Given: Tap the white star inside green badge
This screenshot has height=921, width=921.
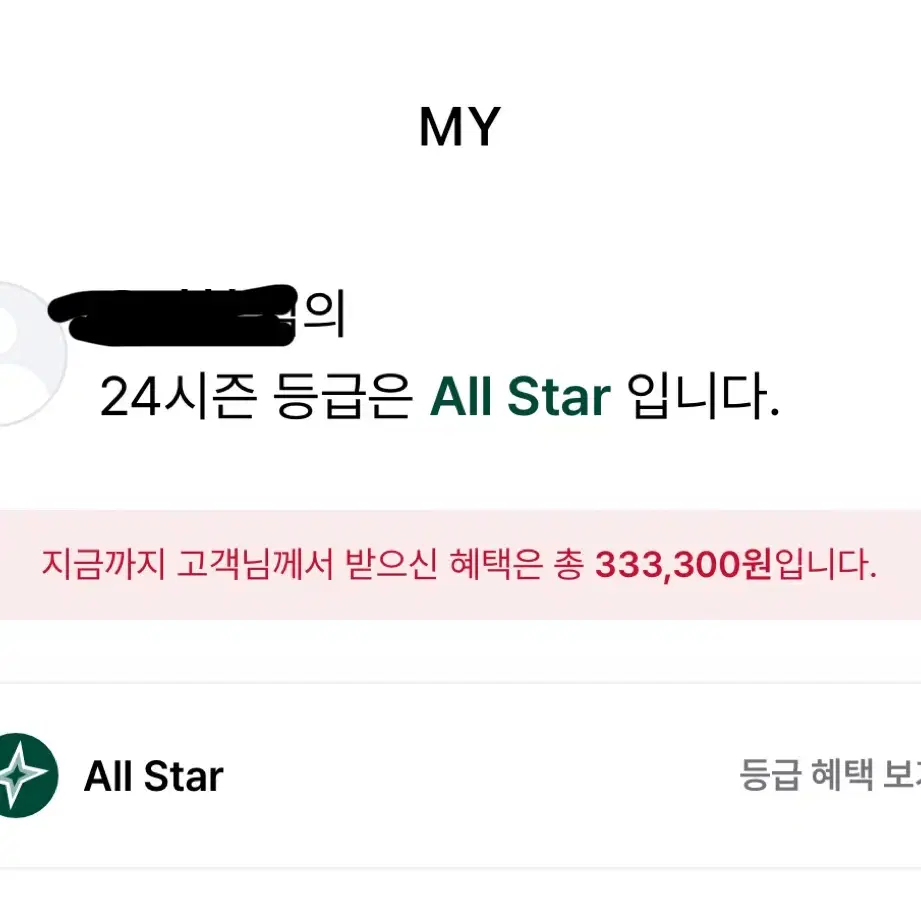Looking at the screenshot, I should pyautogui.click(x=19, y=775).
